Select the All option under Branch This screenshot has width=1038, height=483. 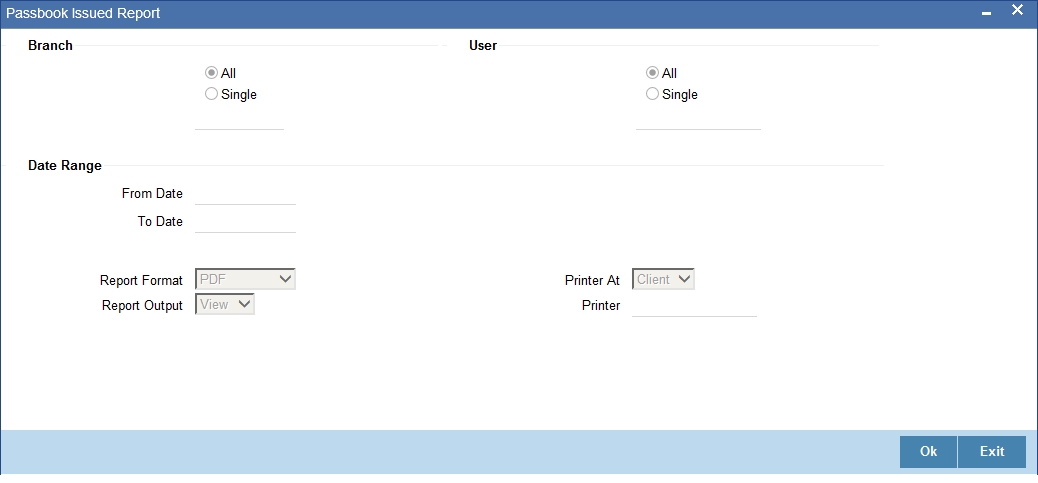(x=211, y=73)
